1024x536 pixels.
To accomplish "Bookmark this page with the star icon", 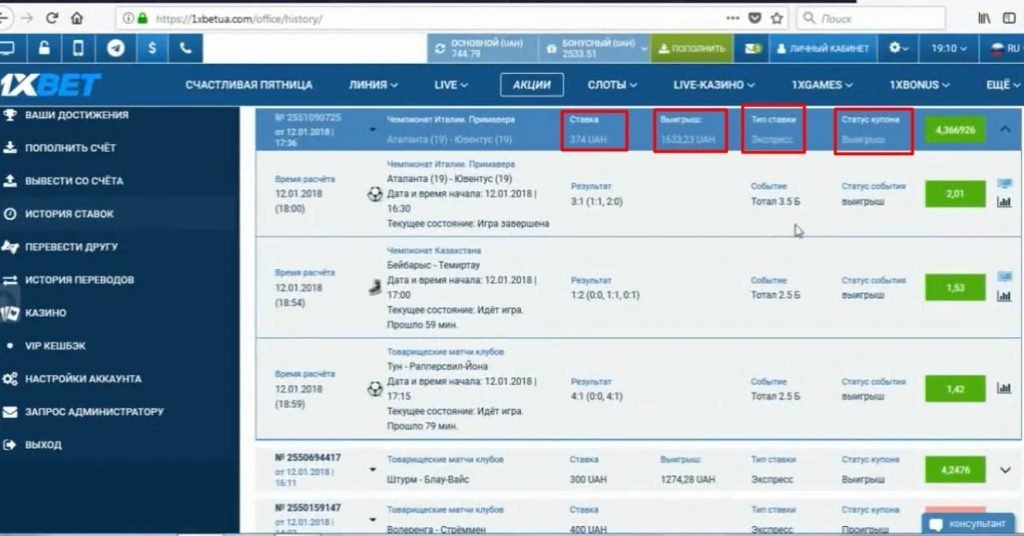I will (x=776, y=18).
